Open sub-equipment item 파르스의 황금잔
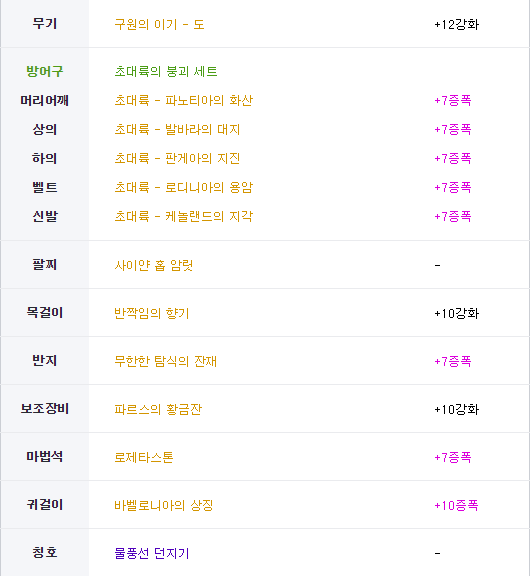The height and width of the screenshot is (576, 532). tap(158, 409)
